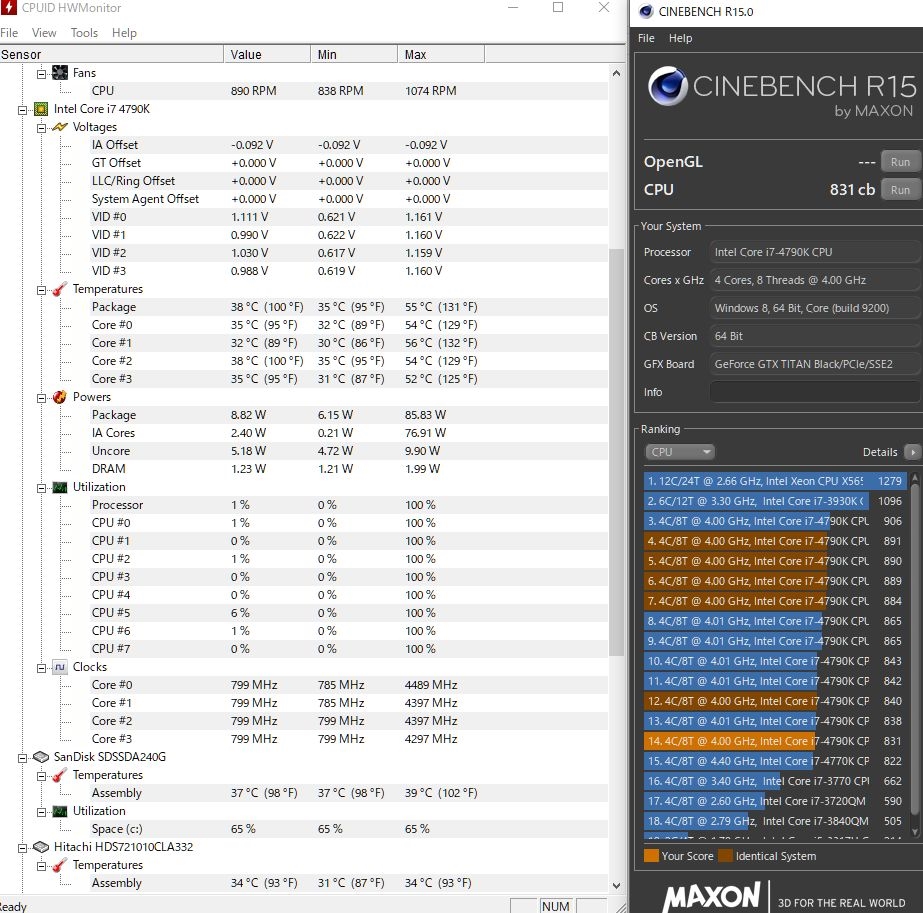This screenshot has height=913, width=923.
Task: Click the Value column header
Action: click(x=267, y=54)
